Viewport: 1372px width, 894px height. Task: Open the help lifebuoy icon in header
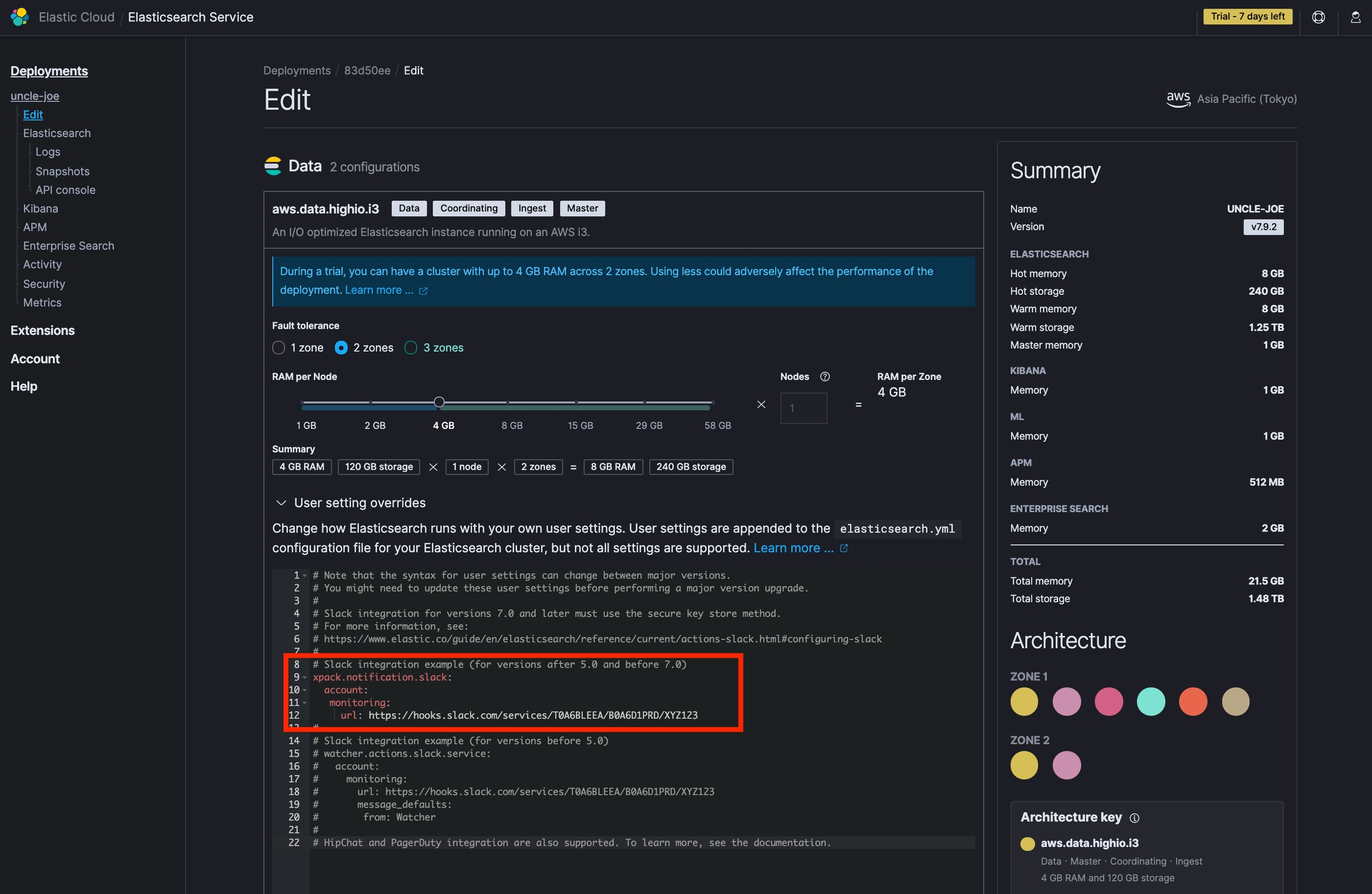(1318, 17)
